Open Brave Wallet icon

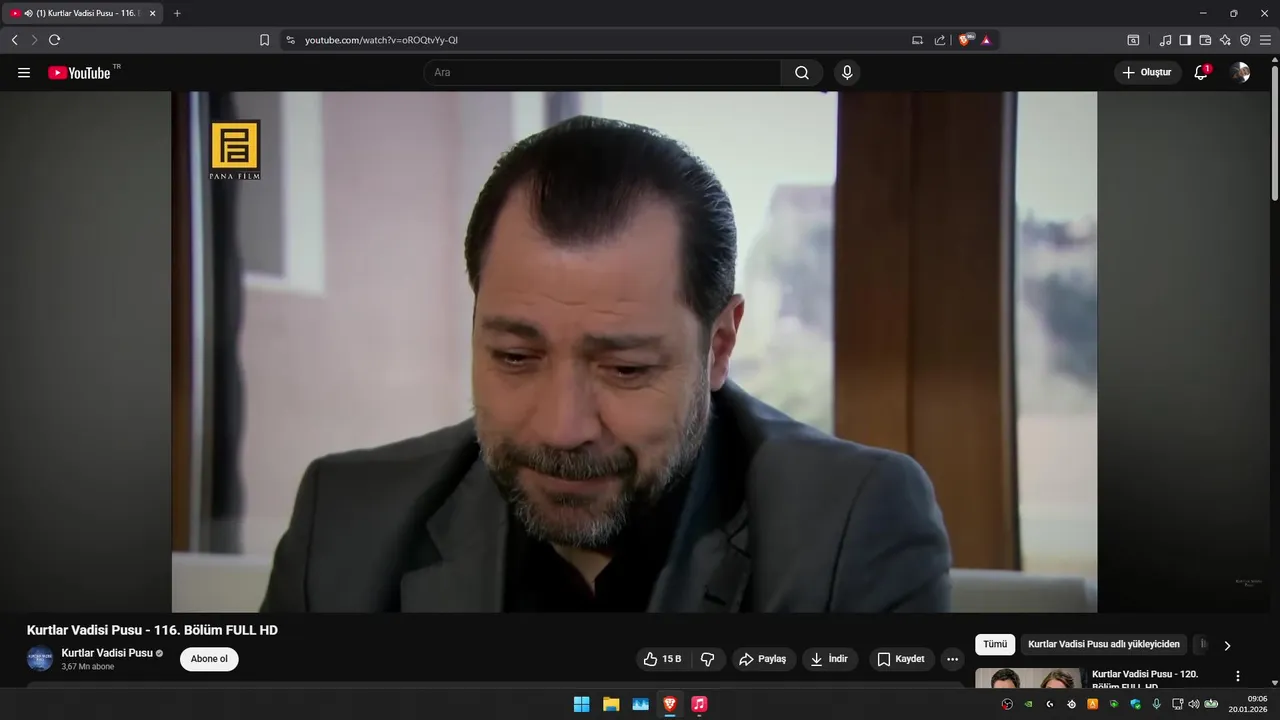pyautogui.click(x=1205, y=40)
